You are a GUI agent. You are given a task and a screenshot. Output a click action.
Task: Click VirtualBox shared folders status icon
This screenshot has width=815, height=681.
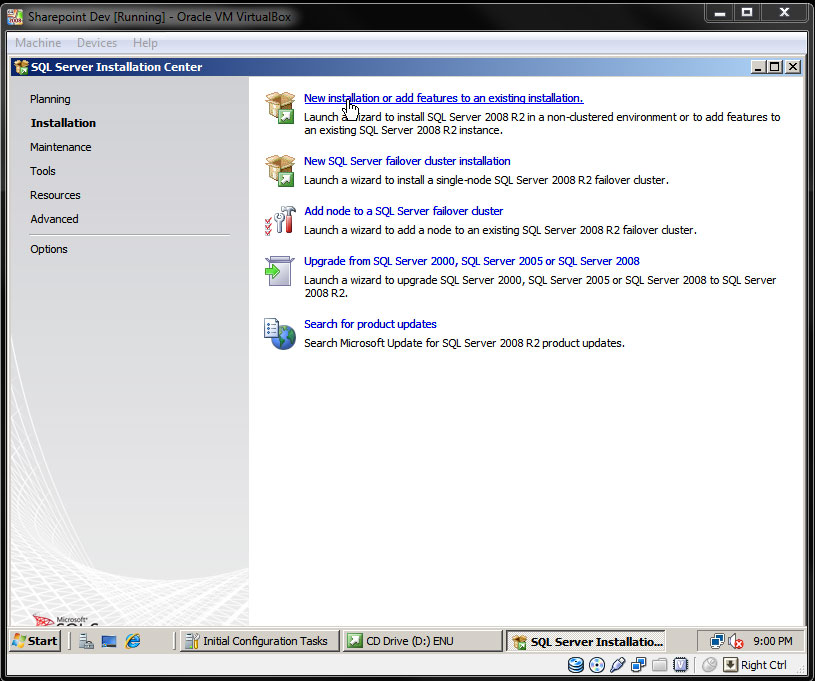coord(659,665)
